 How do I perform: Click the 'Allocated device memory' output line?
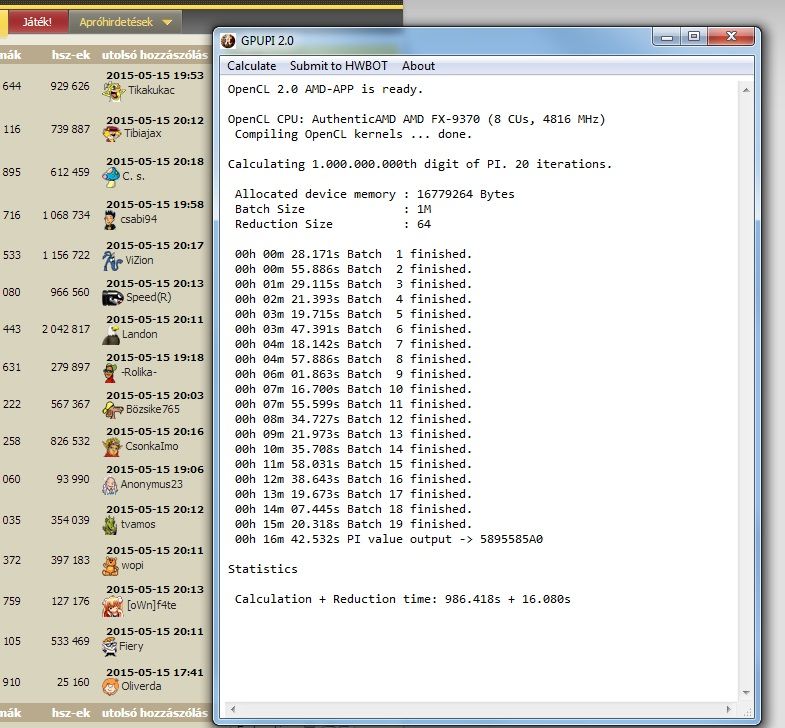pyautogui.click(x=374, y=194)
